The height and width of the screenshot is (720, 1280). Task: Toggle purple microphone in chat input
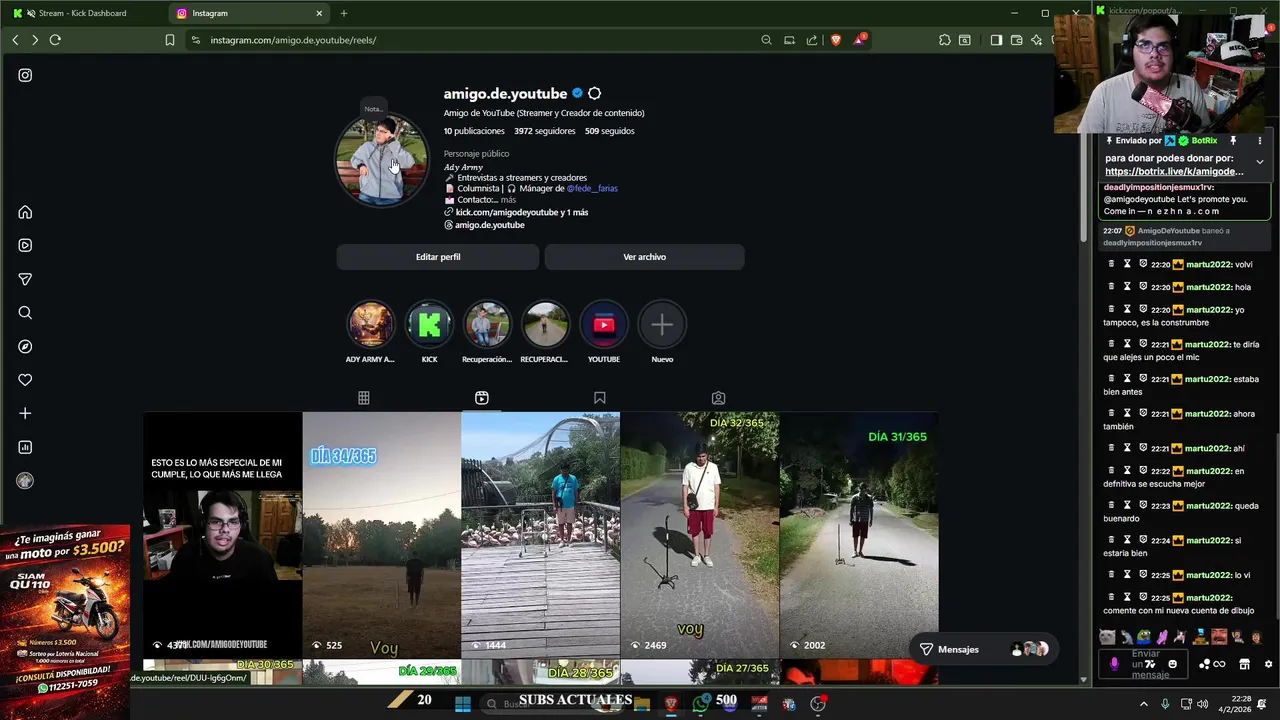tap(1114, 664)
